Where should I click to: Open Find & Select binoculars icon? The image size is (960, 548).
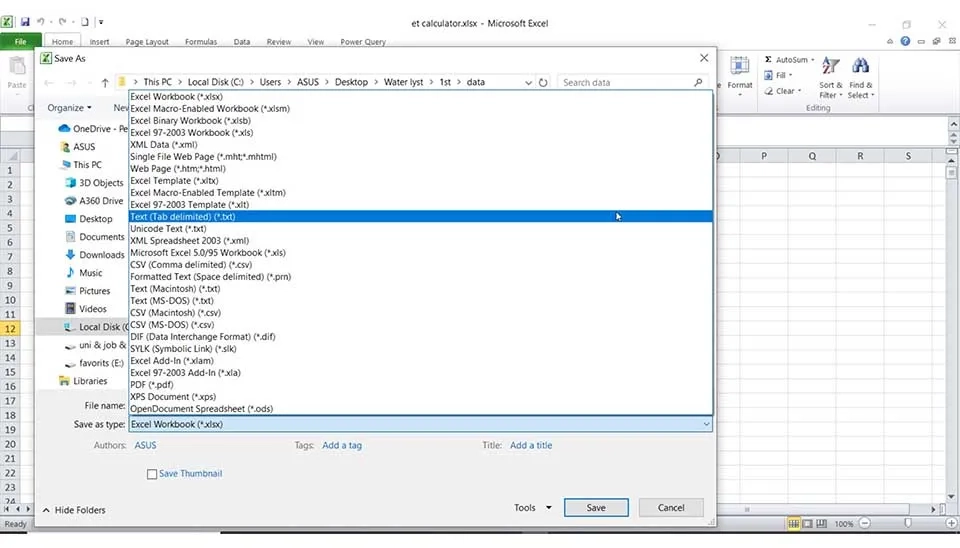pos(861,68)
